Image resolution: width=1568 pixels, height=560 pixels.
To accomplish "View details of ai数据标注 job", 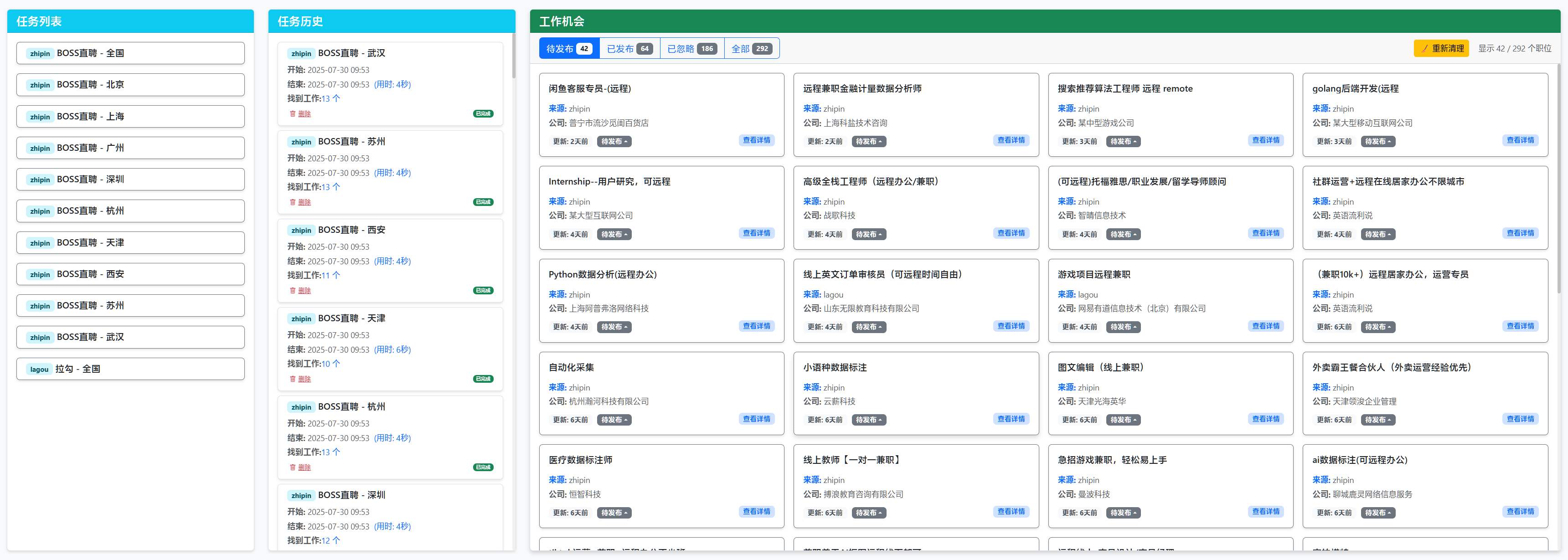I will pos(1520,512).
